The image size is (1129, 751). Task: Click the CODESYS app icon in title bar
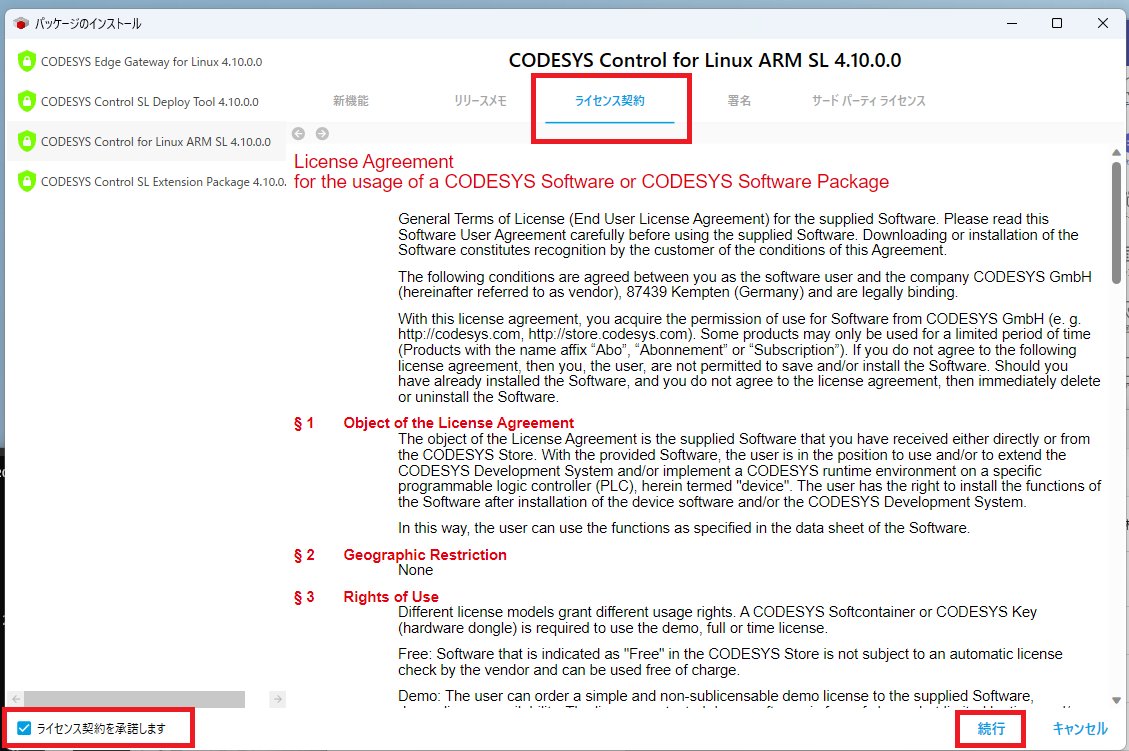[x=20, y=23]
